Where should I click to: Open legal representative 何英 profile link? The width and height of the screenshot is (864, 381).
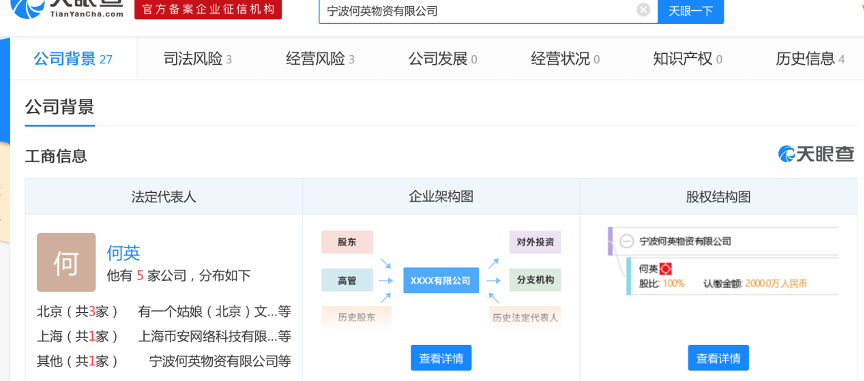coord(123,253)
